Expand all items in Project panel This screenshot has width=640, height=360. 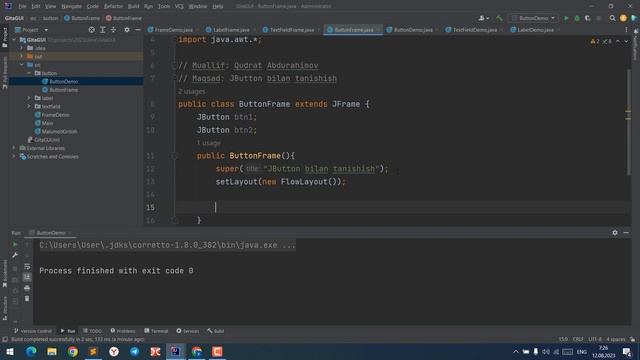click(102, 30)
